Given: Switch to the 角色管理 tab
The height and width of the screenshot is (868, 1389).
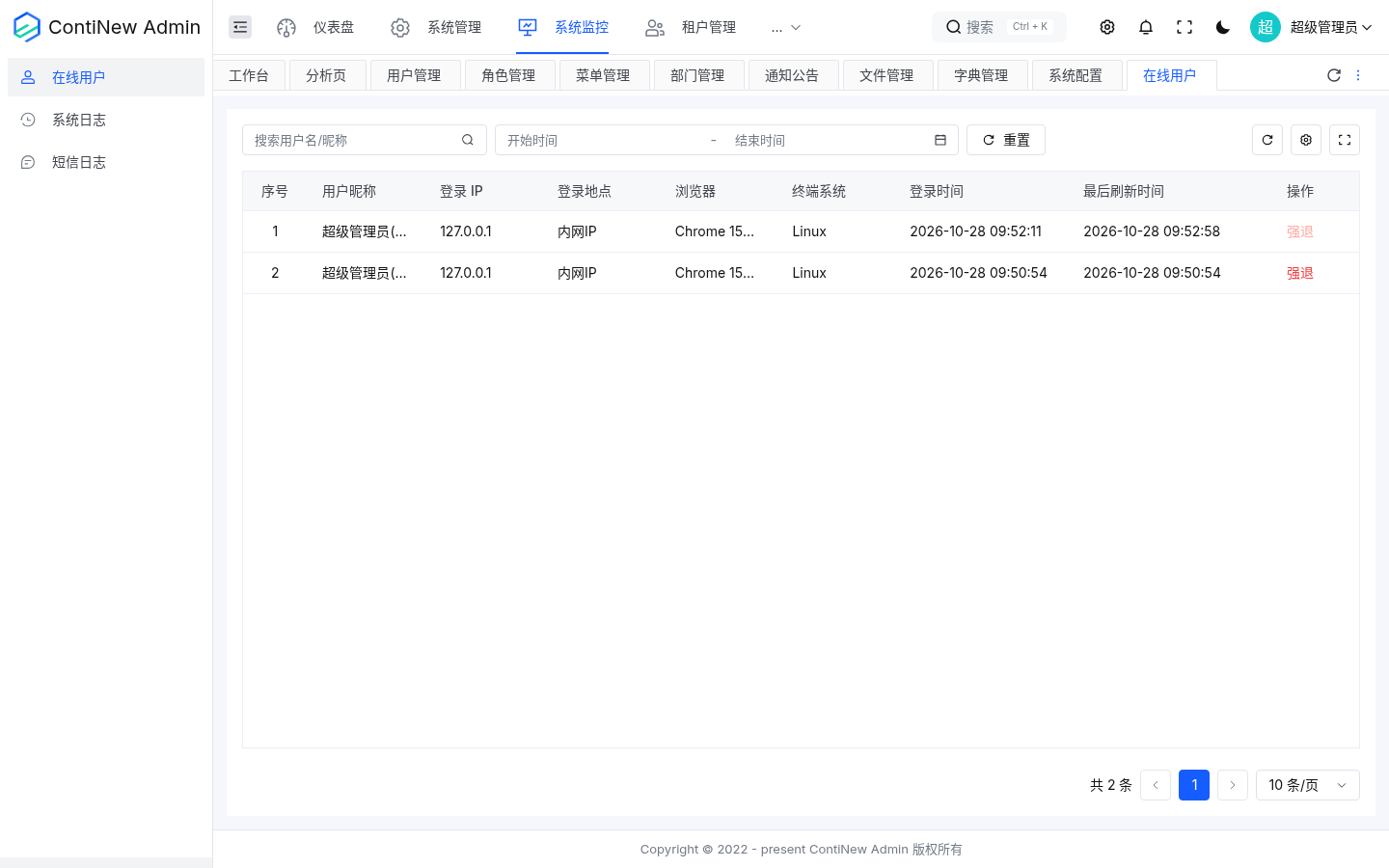Looking at the screenshot, I should 508,75.
